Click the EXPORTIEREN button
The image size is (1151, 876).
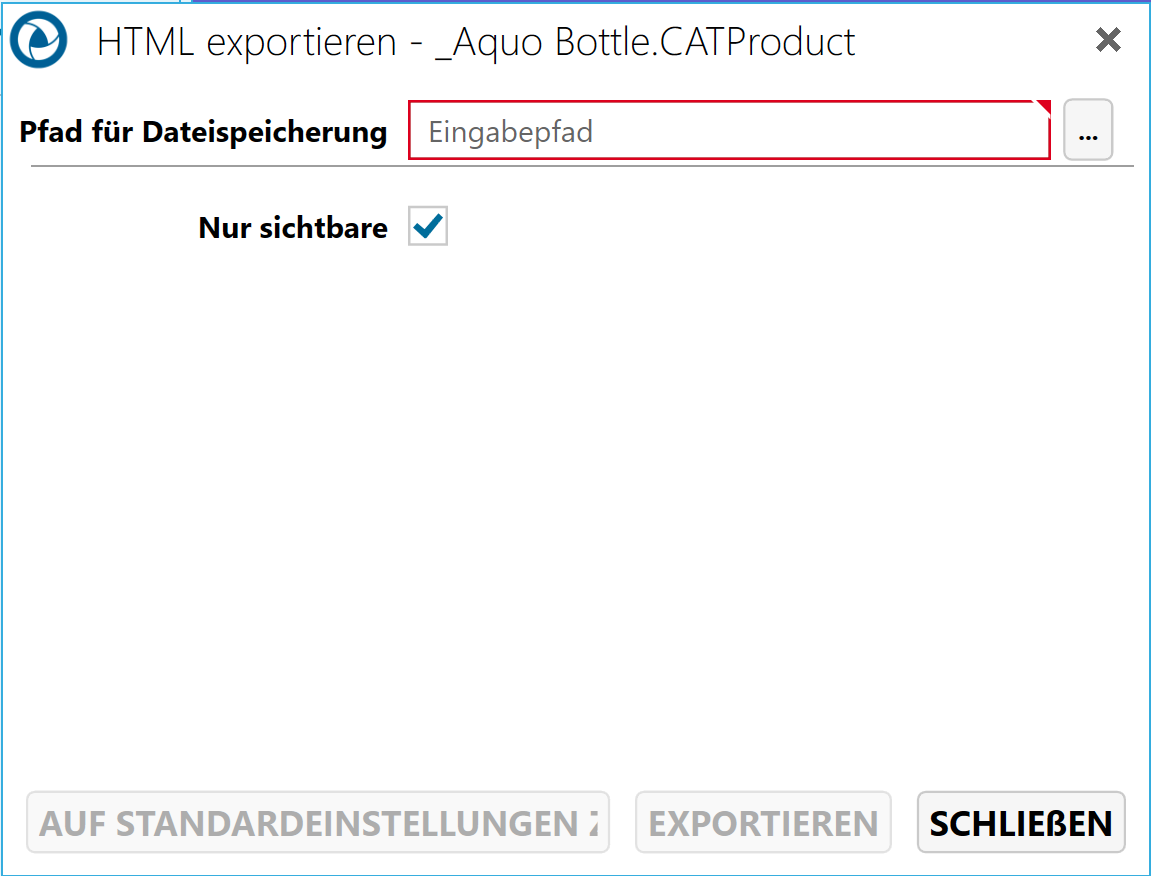(x=763, y=823)
